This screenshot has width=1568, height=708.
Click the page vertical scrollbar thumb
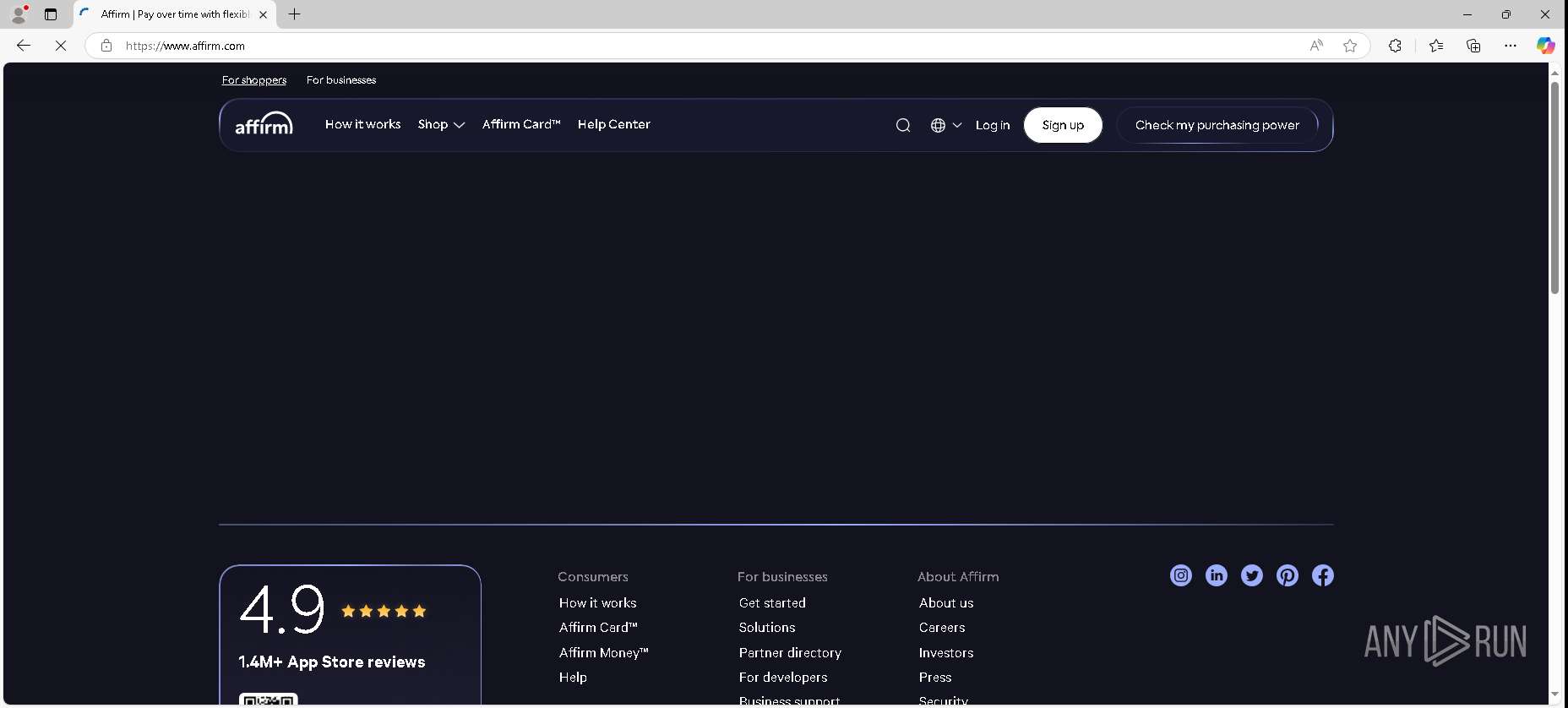pyautogui.click(x=1554, y=188)
